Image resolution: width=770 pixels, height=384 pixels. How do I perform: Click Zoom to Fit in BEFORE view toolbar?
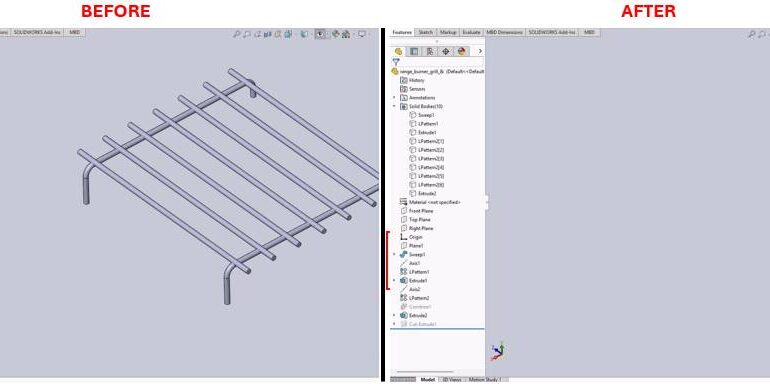point(237,34)
